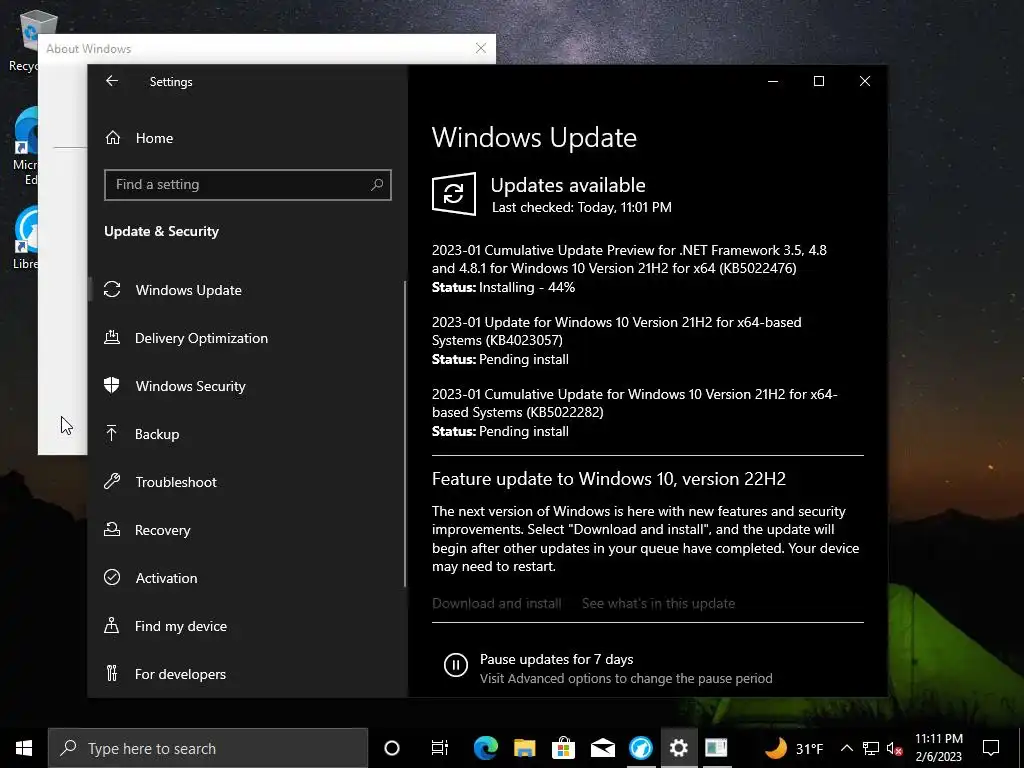Click the For developers tools icon
The width and height of the screenshot is (1024, 768).
[x=112, y=673]
